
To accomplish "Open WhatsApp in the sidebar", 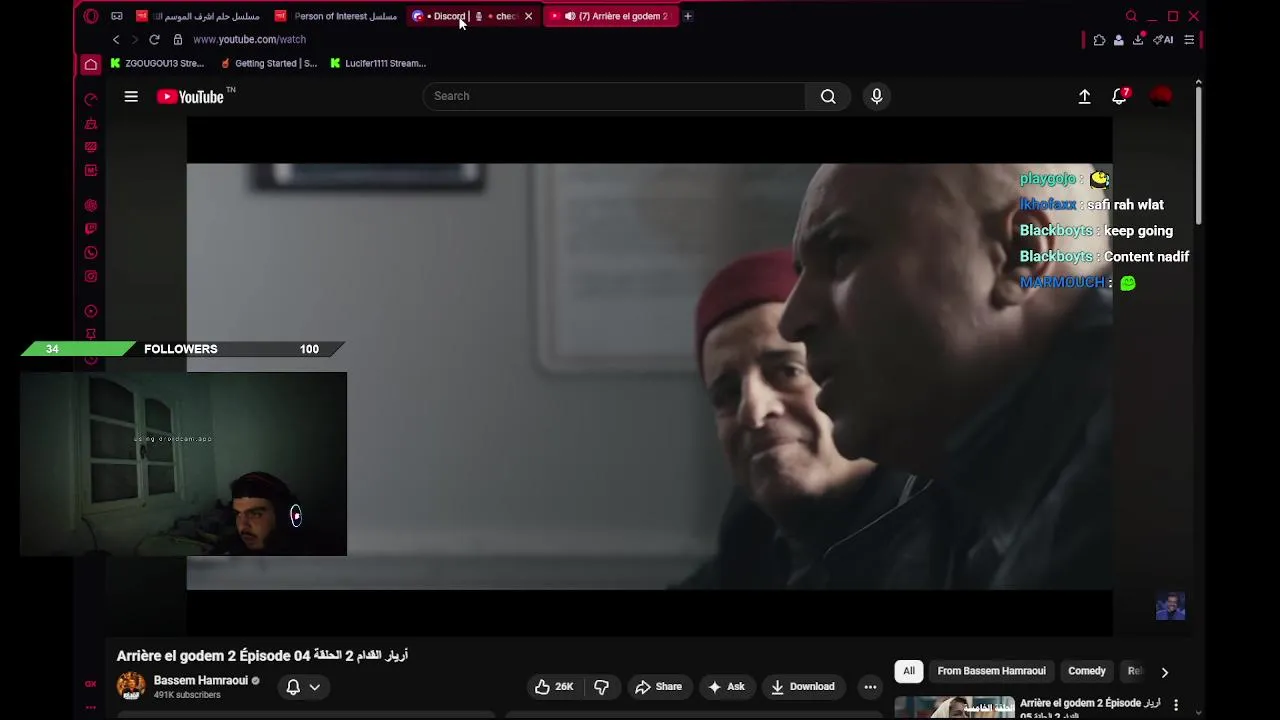I will coord(91,253).
